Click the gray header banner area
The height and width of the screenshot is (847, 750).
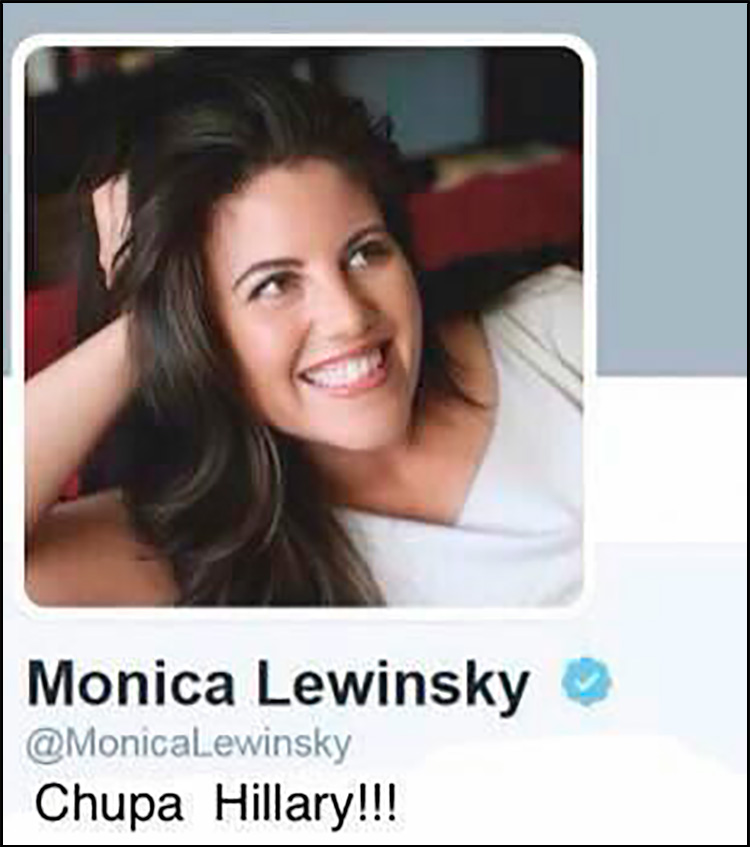point(670,189)
